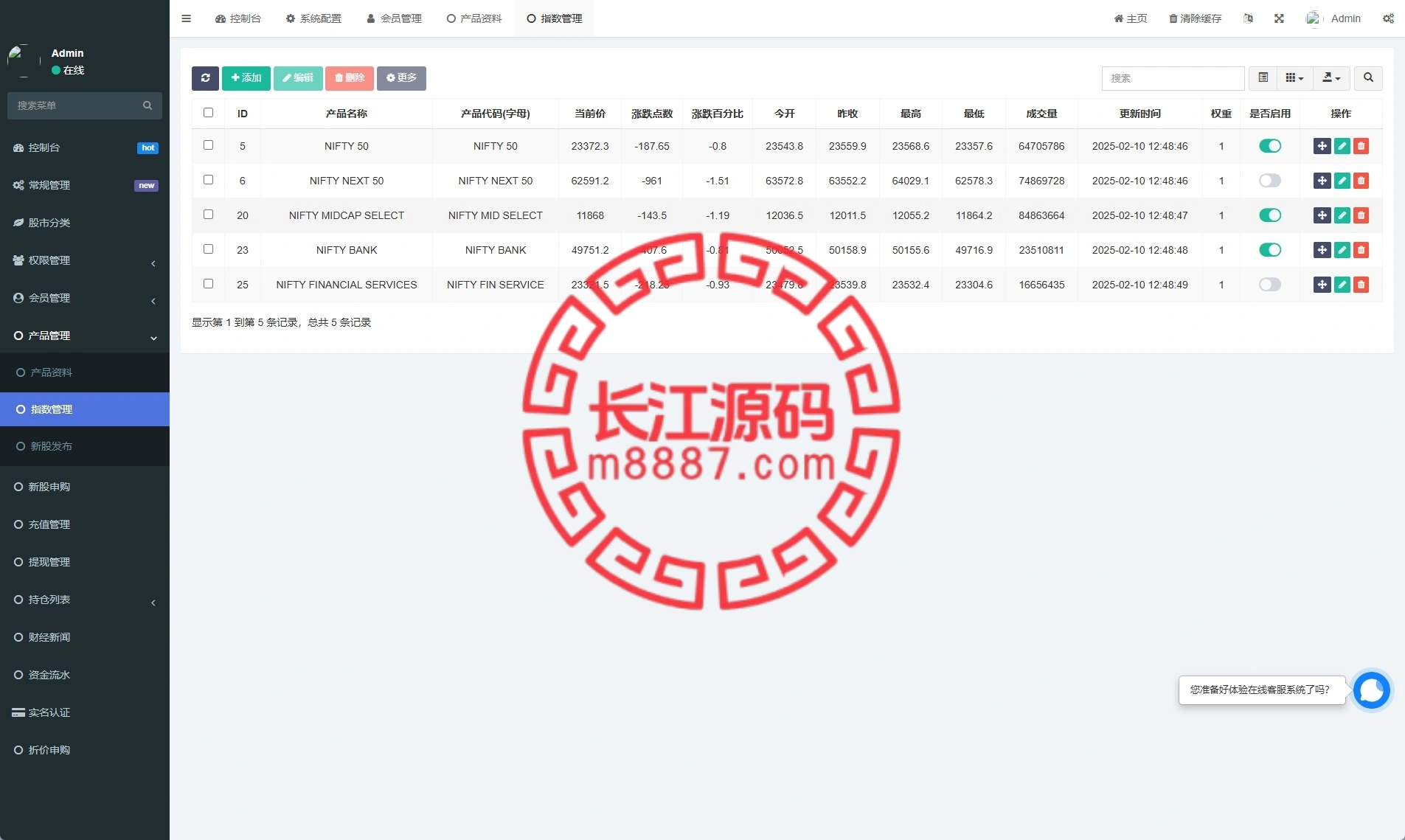Expand the 持仓列表 sidebar menu
1405x840 pixels.
85,600
